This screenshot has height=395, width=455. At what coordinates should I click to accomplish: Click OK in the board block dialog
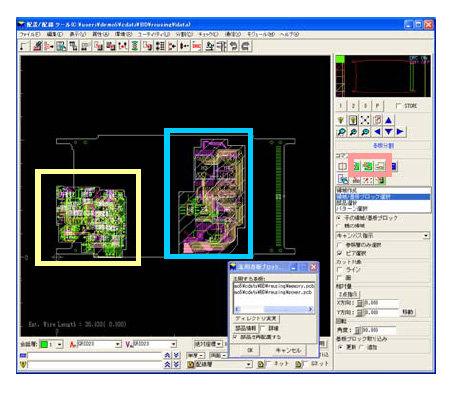250,350
